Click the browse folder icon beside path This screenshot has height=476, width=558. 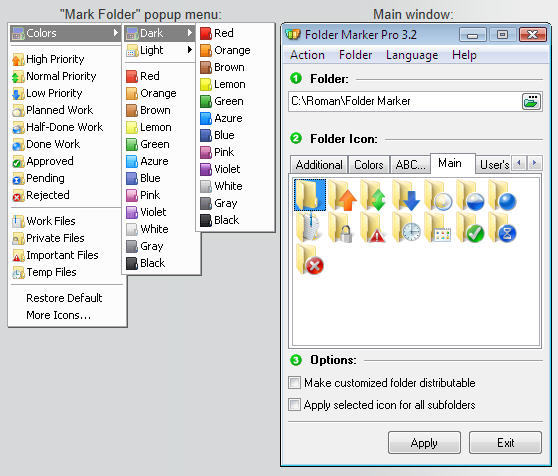pos(531,101)
